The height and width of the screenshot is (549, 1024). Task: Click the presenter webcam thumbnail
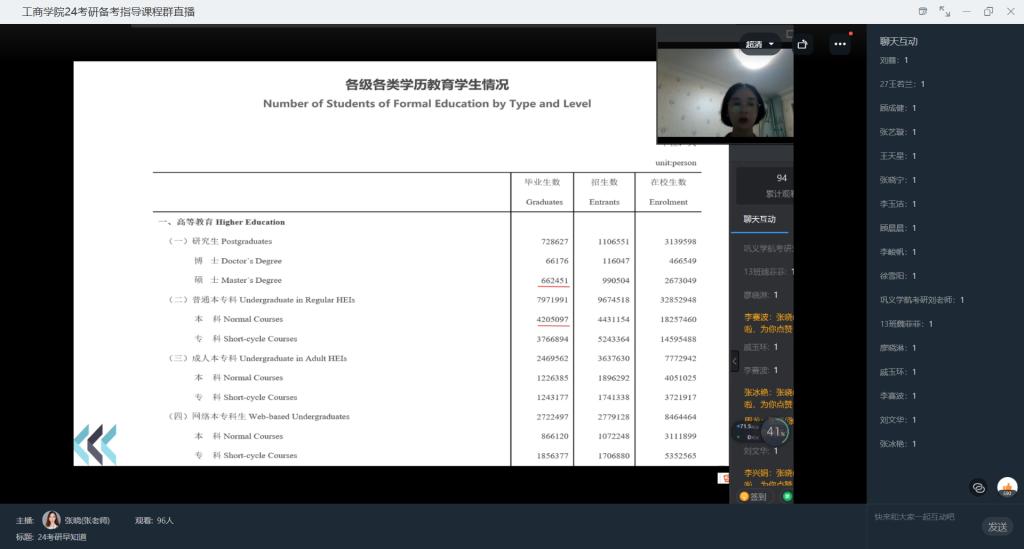click(724, 92)
